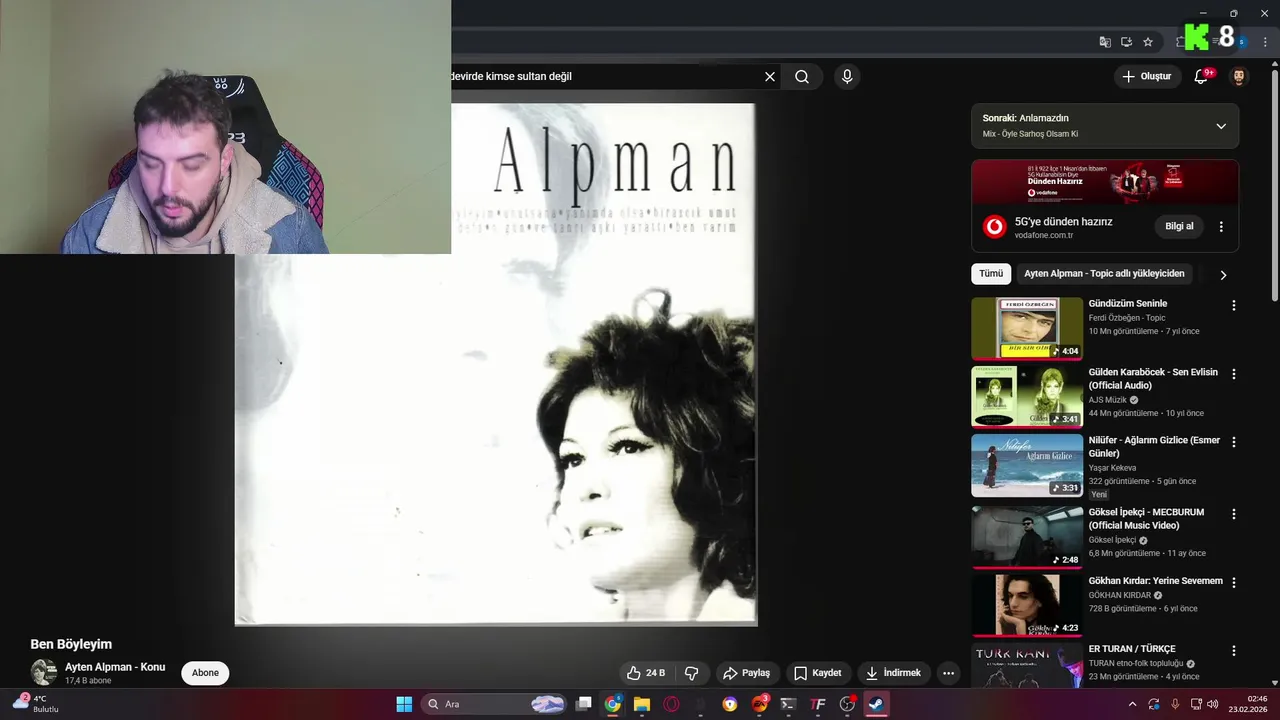Click the Oluştur create button
1280x720 pixels.
[x=1146, y=76]
